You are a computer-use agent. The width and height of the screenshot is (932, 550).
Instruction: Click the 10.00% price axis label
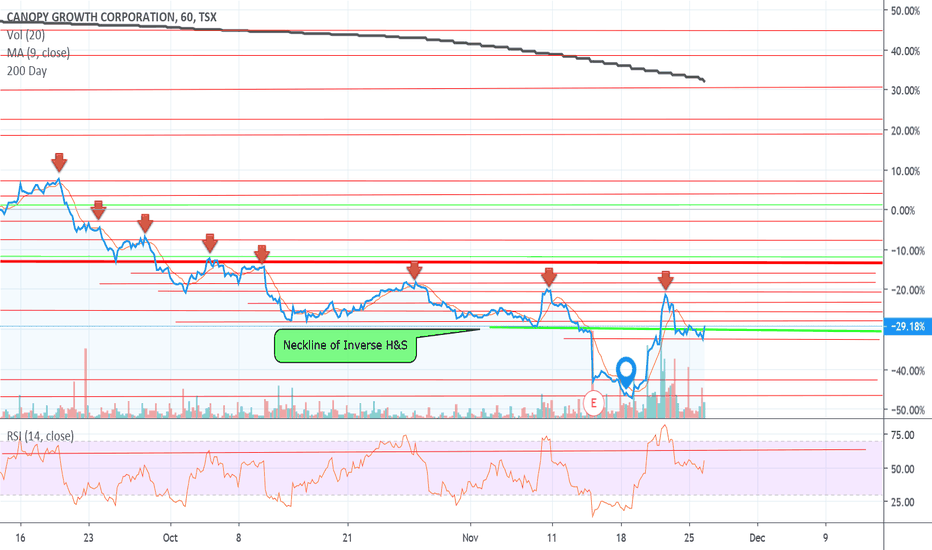coord(905,171)
